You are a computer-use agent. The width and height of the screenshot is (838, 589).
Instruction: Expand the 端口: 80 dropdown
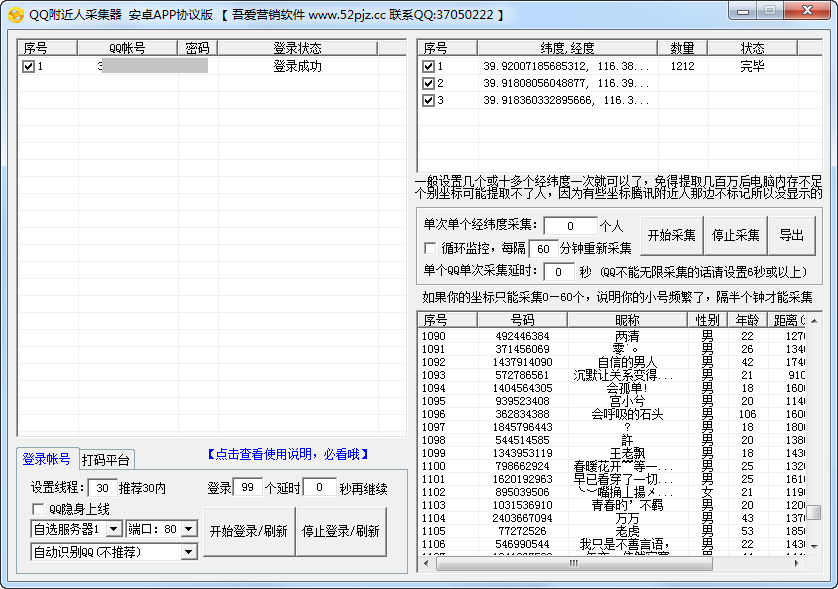point(189,529)
